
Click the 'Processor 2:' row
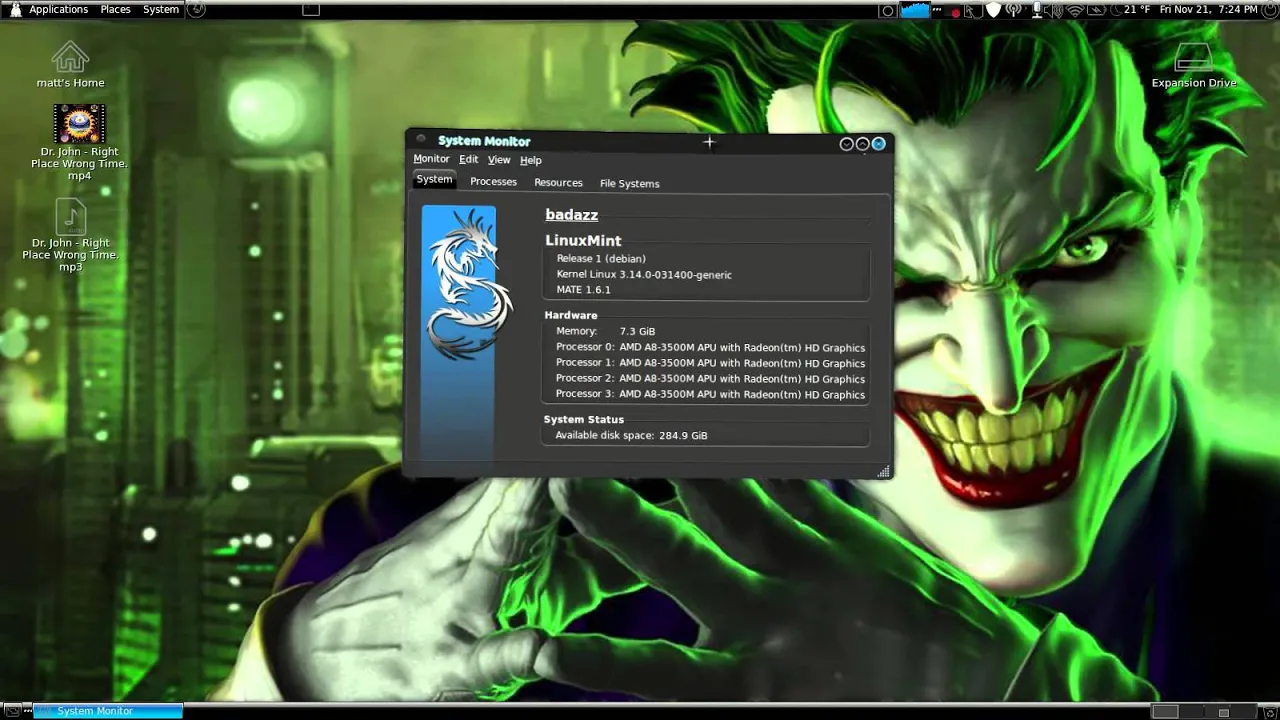(710, 378)
